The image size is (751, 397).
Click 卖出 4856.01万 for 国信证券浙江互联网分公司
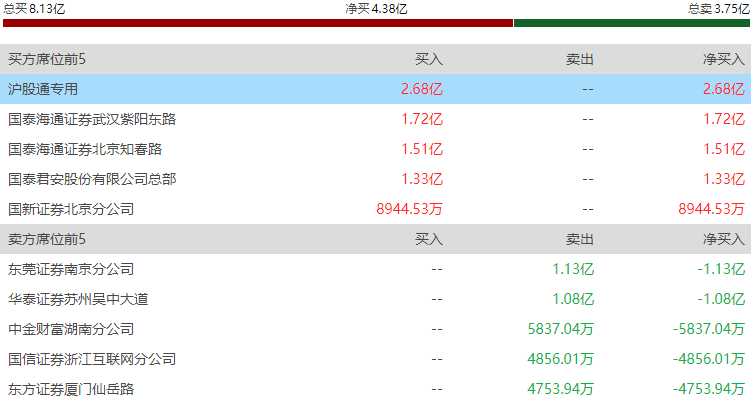tap(560, 359)
